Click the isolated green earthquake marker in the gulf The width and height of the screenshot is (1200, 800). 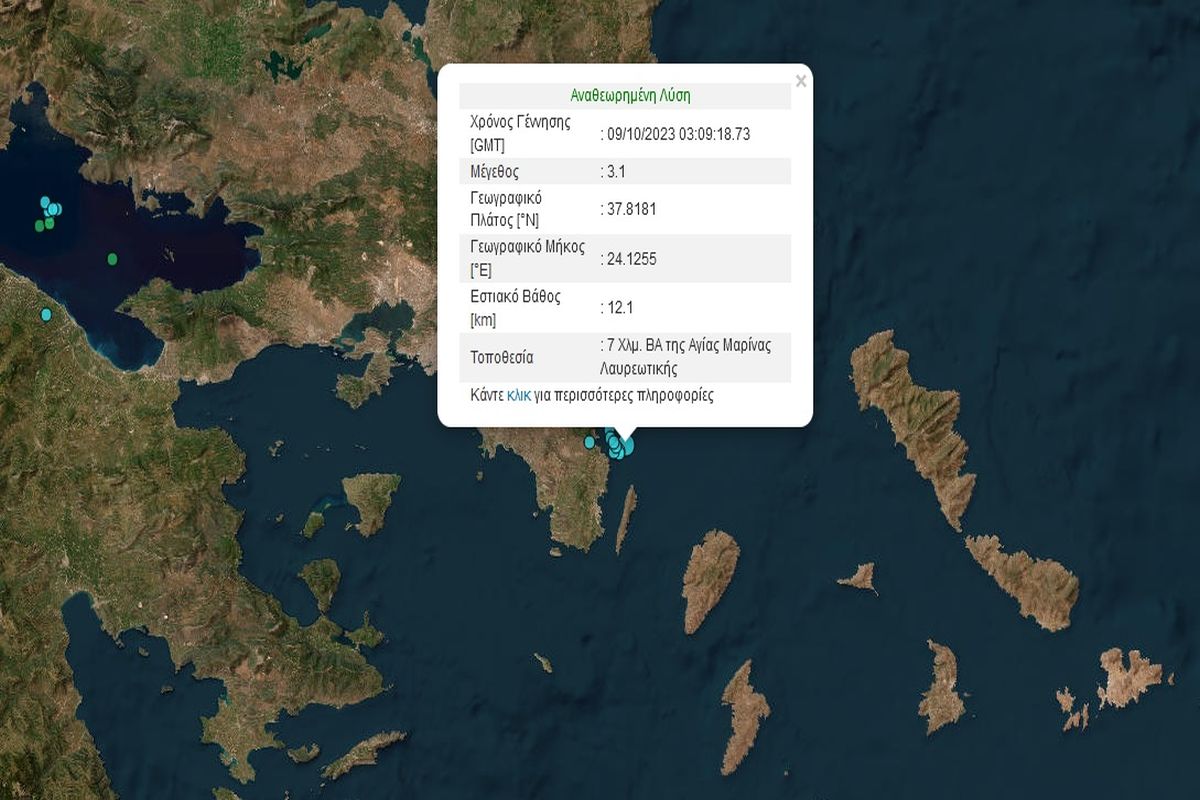pyautogui.click(x=112, y=259)
